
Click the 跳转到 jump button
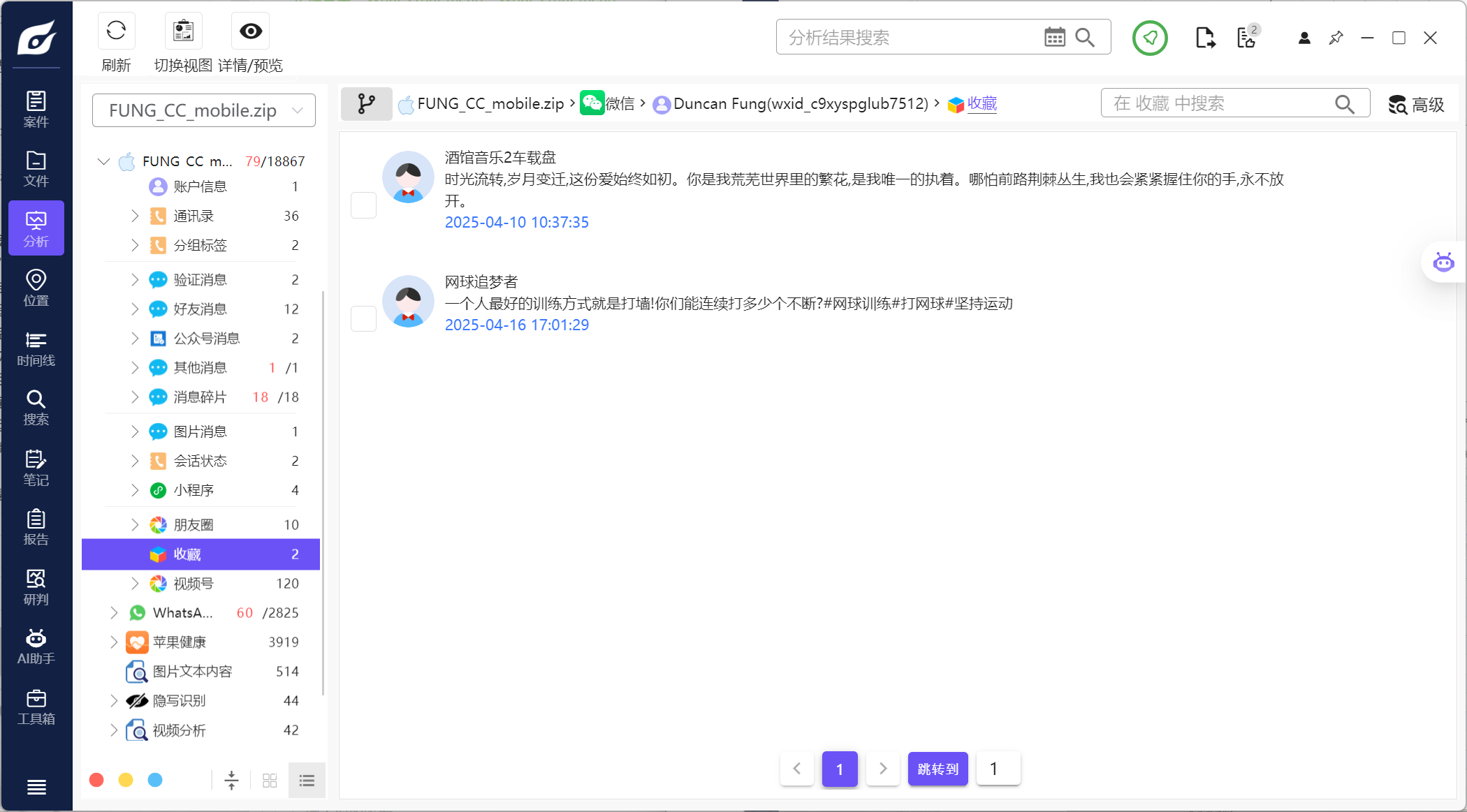[937, 769]
